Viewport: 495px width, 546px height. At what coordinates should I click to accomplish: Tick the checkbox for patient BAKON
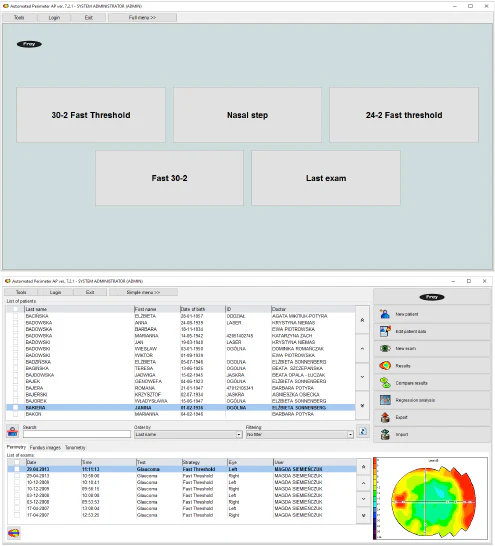pyautogui.click(x=15, y=414)
